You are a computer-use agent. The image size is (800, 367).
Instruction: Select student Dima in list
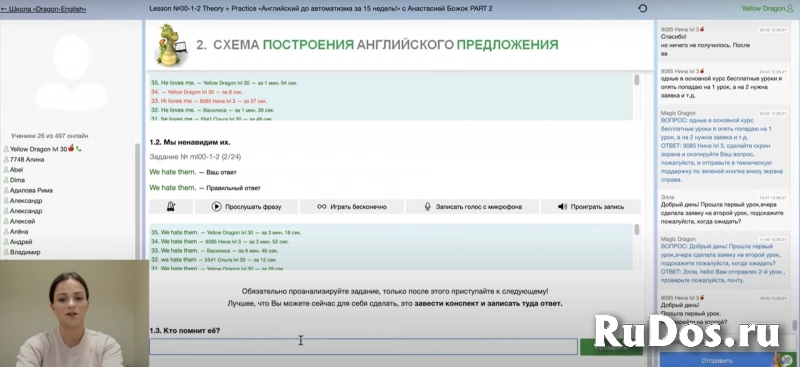(17, 180)
